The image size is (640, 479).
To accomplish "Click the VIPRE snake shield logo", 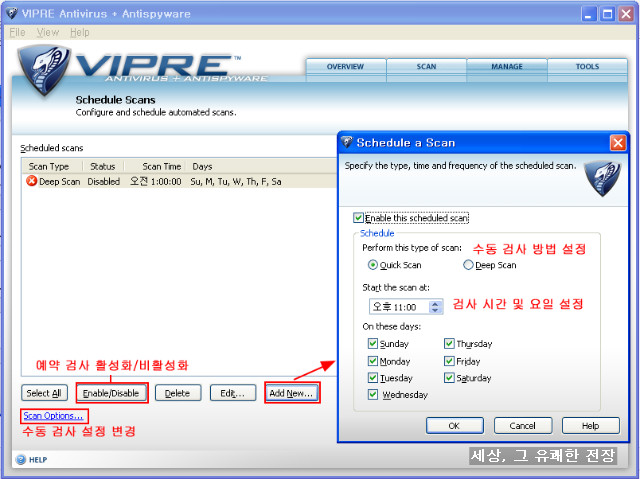I will click(x=43, y=70).
